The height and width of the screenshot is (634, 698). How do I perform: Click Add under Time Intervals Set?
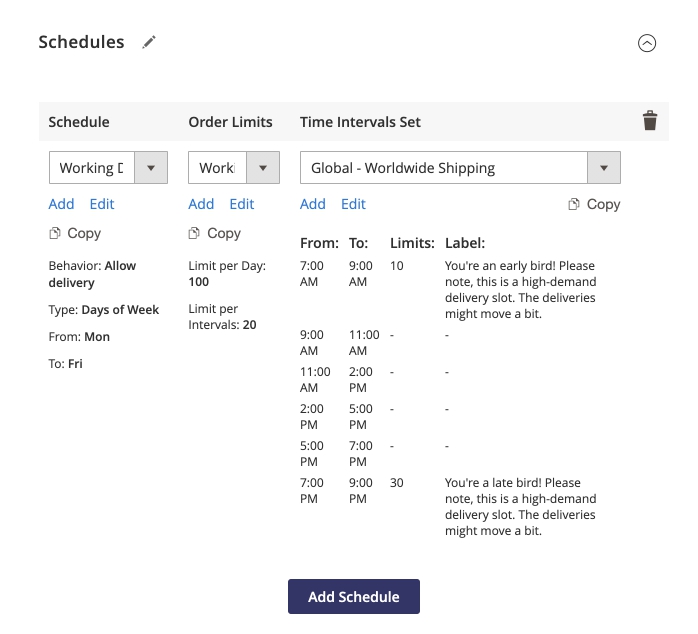tap(313, 204)
